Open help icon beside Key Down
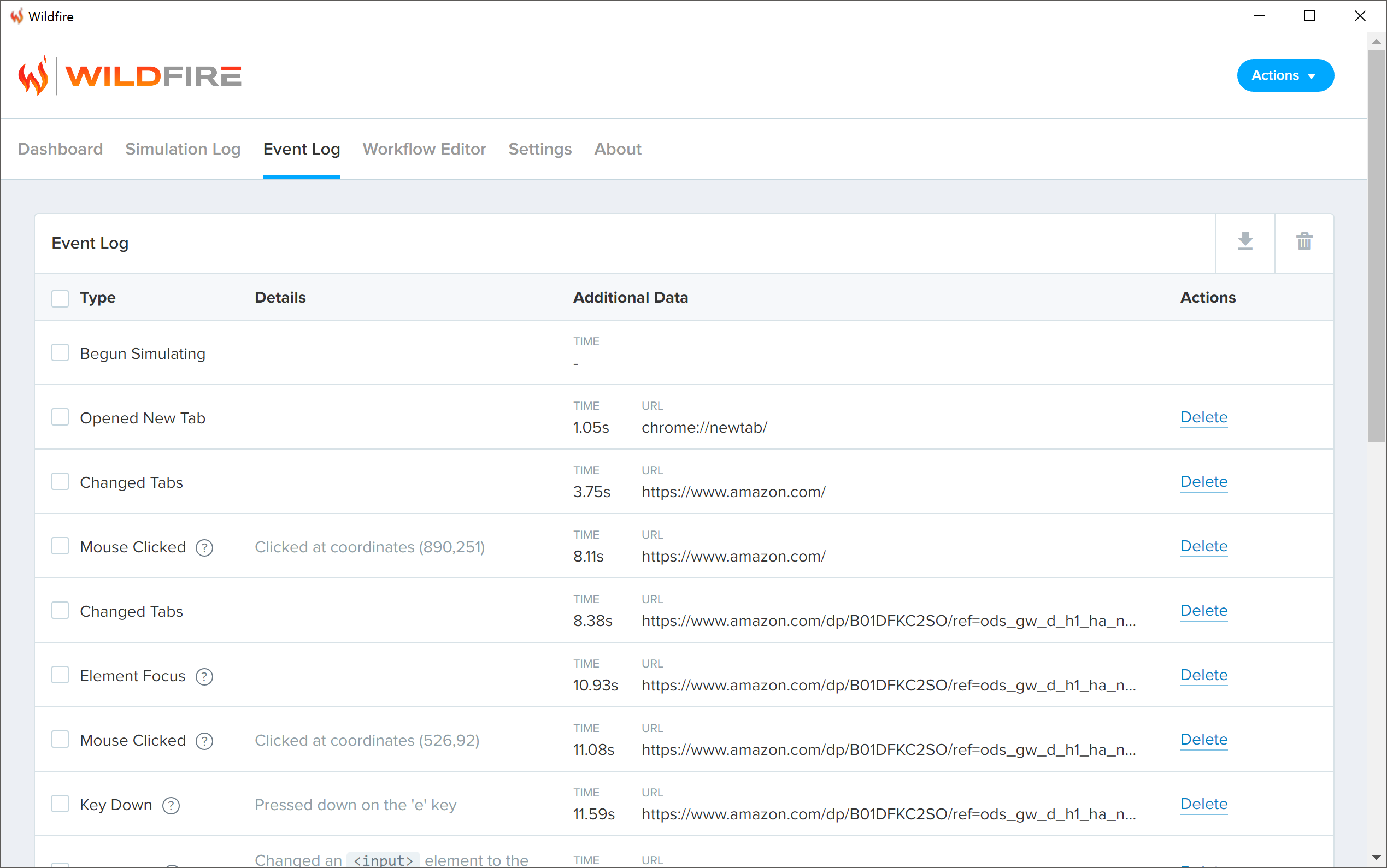Screen dimensions: 1387x868 tap(171, 805)
